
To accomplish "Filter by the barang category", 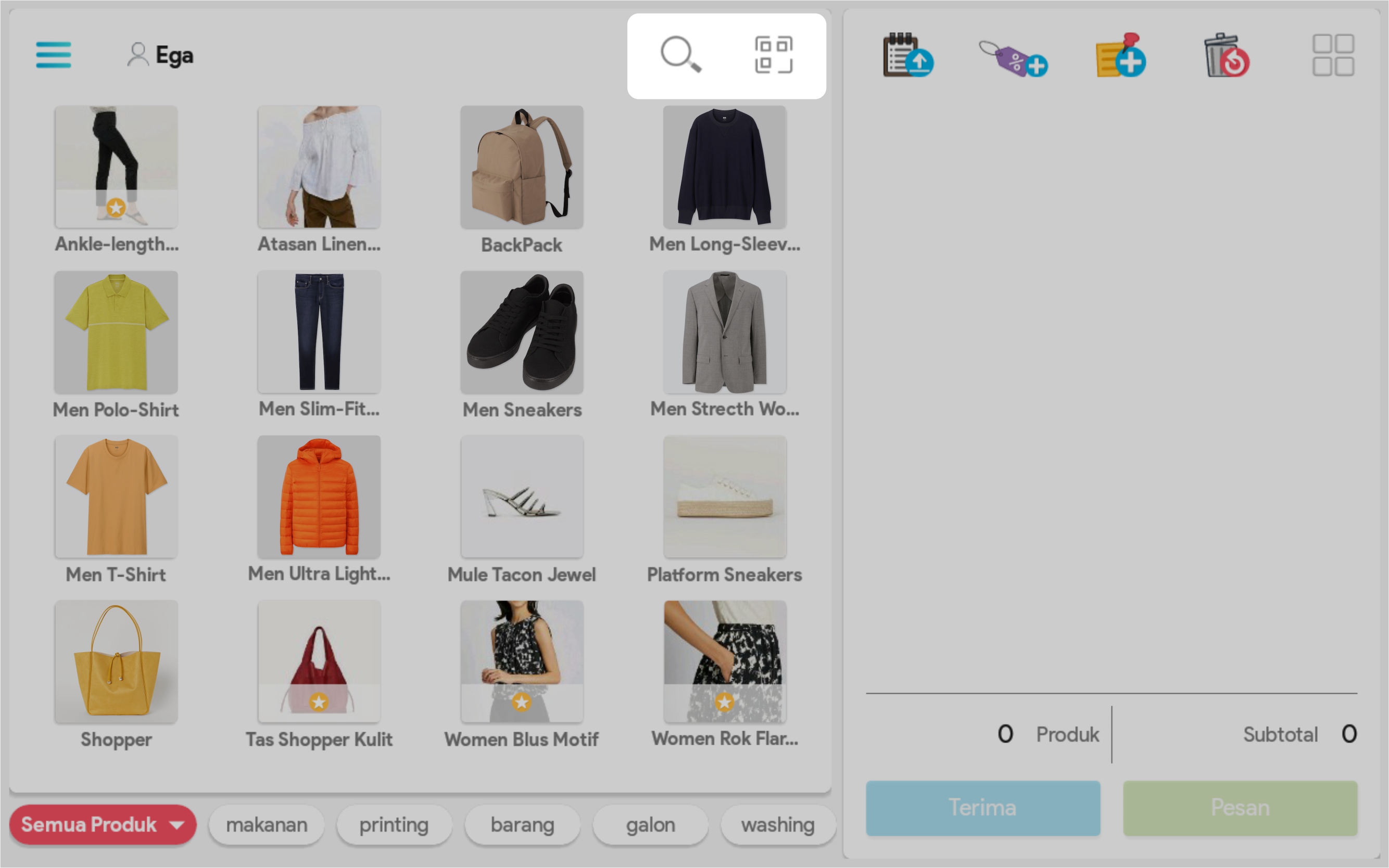I will point(522,825).
